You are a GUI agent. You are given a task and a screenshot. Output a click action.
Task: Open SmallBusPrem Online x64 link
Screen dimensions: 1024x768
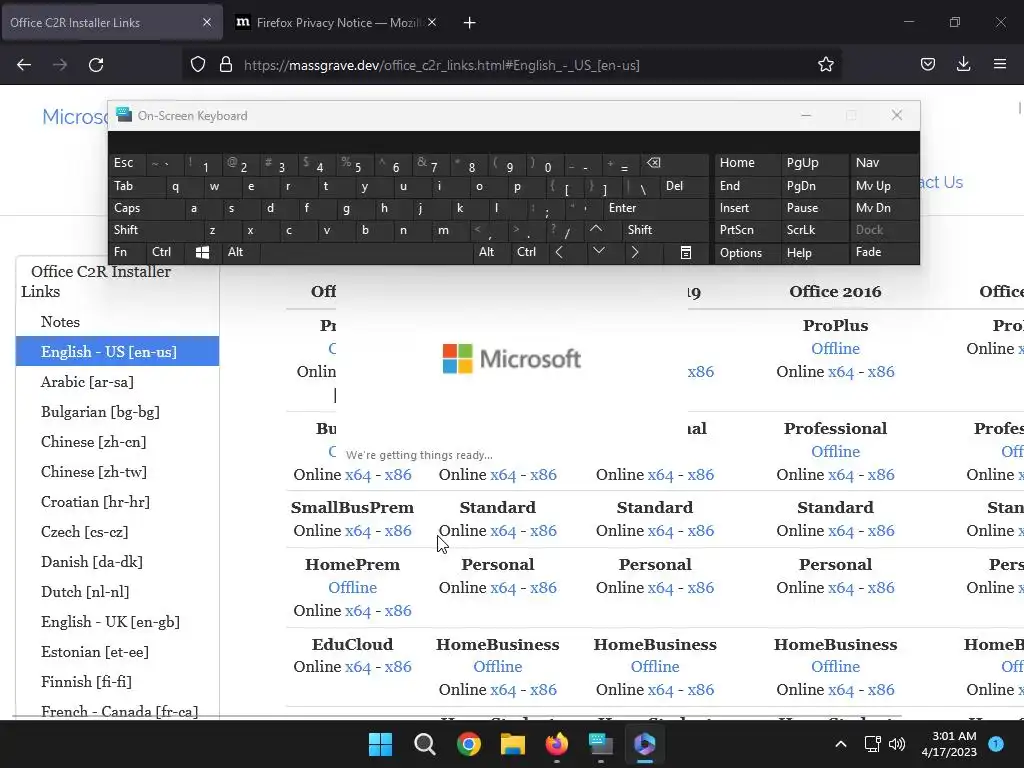pyautogui.click(x=358, y=531)
